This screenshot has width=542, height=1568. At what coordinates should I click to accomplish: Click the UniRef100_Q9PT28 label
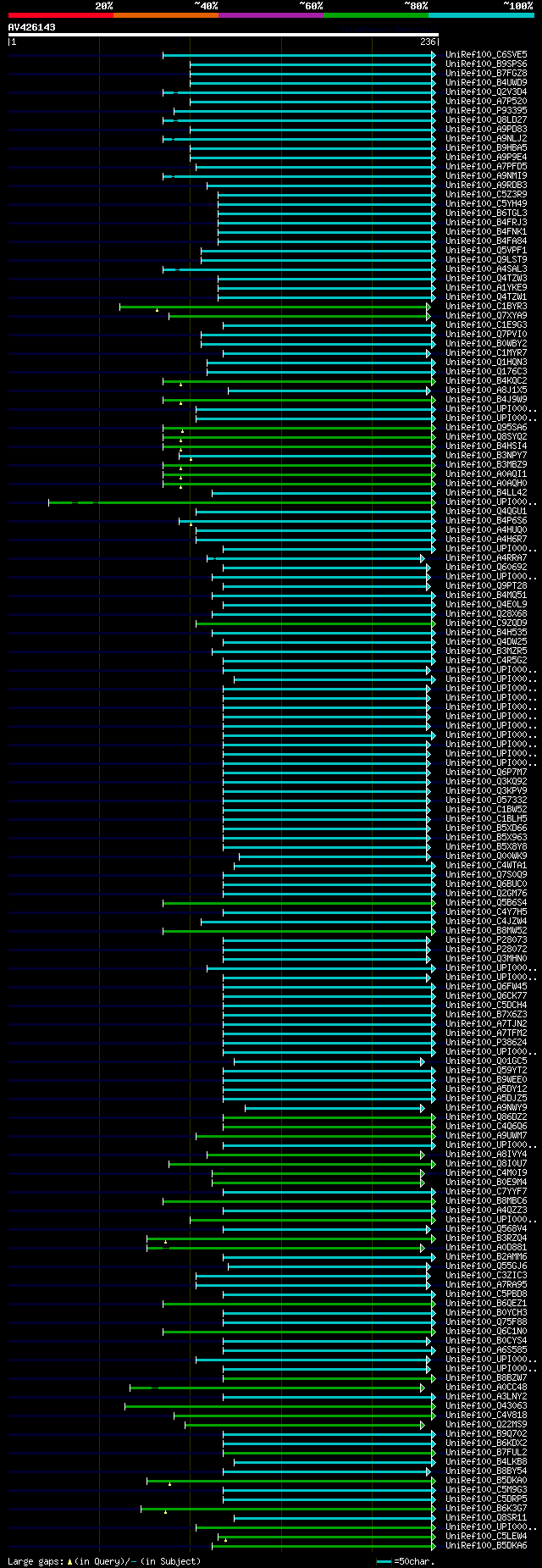click(x=486, y=586)
